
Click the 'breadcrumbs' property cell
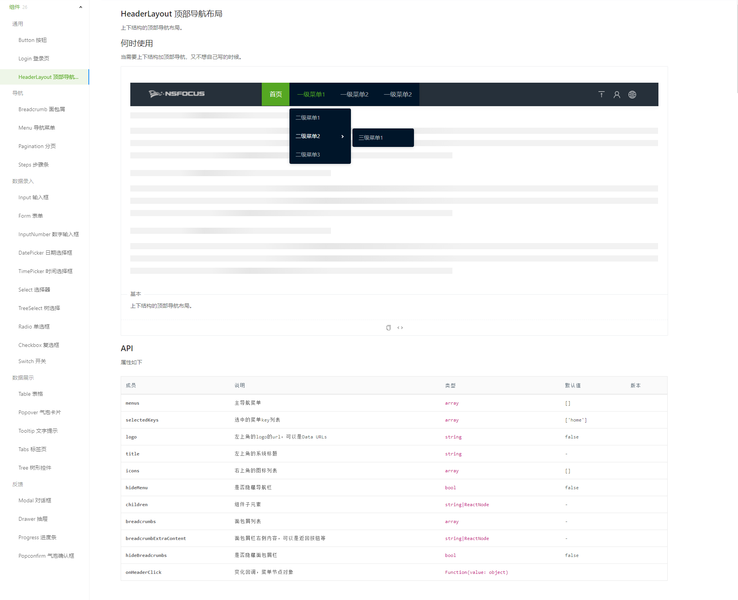click(176, 522)
